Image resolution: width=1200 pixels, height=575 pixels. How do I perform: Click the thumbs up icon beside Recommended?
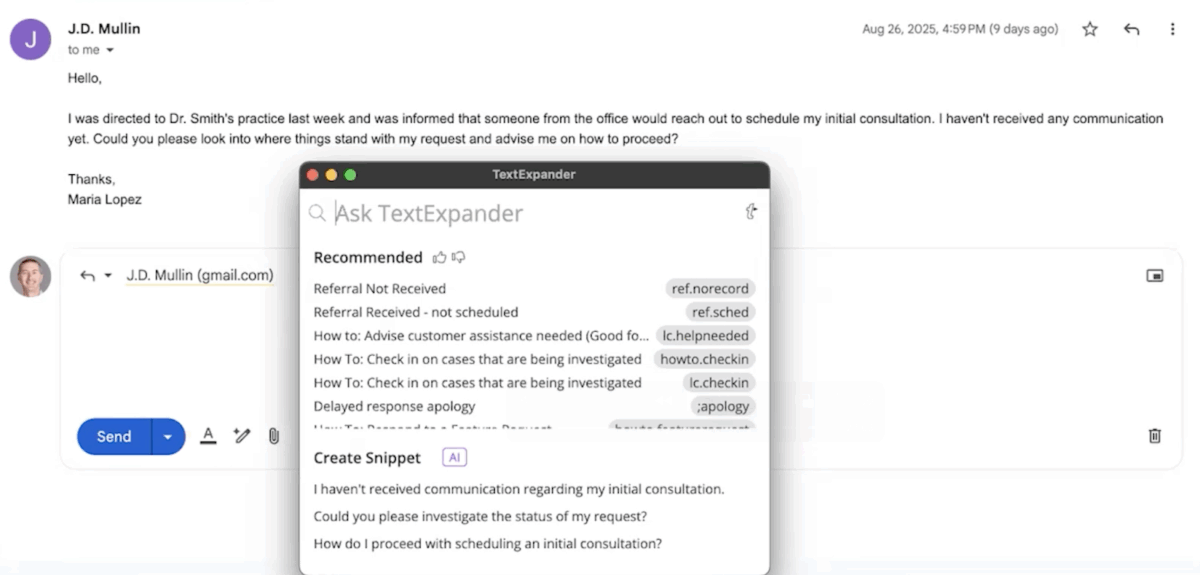coord(439,258)
